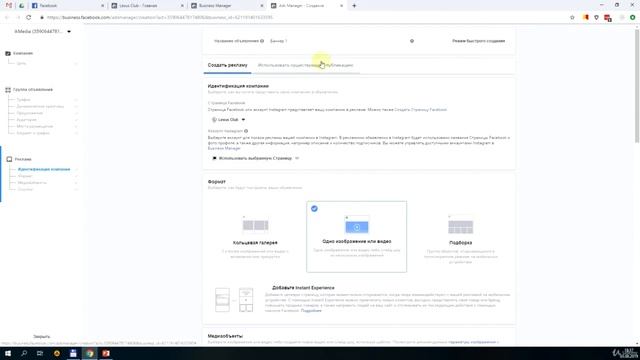Image resolution: width=640 pixels, height=360 pixels.
Task: Follow the Business Manager link
Action: click(224, 149)
